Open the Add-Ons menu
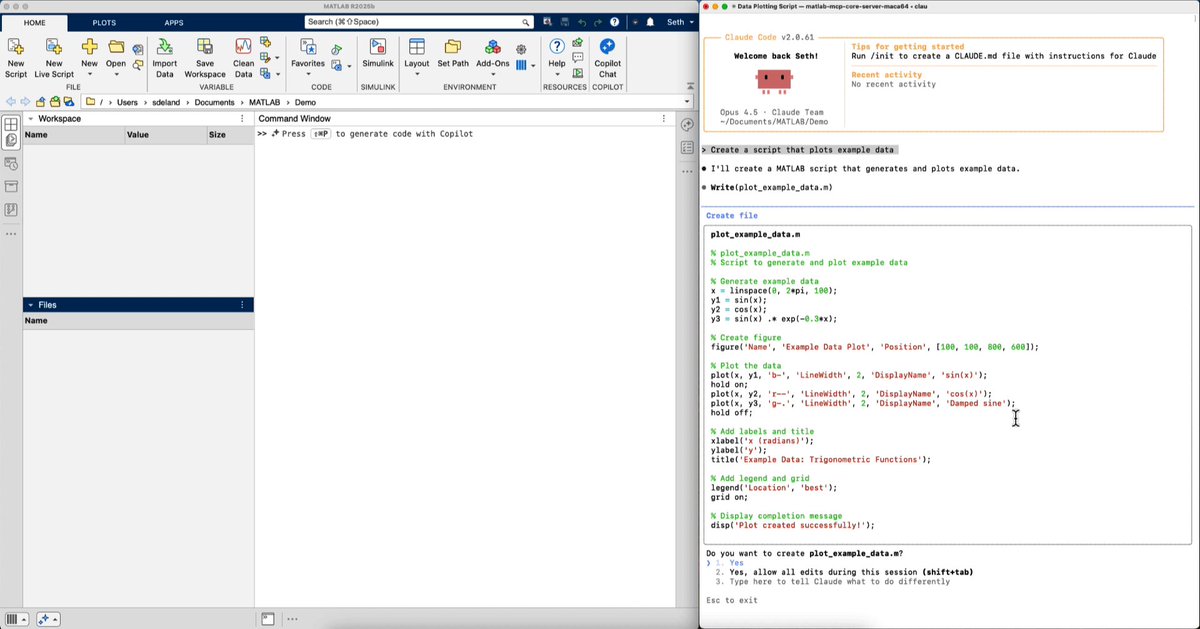Screen dimensions: 1200x629 click(493, 58)
